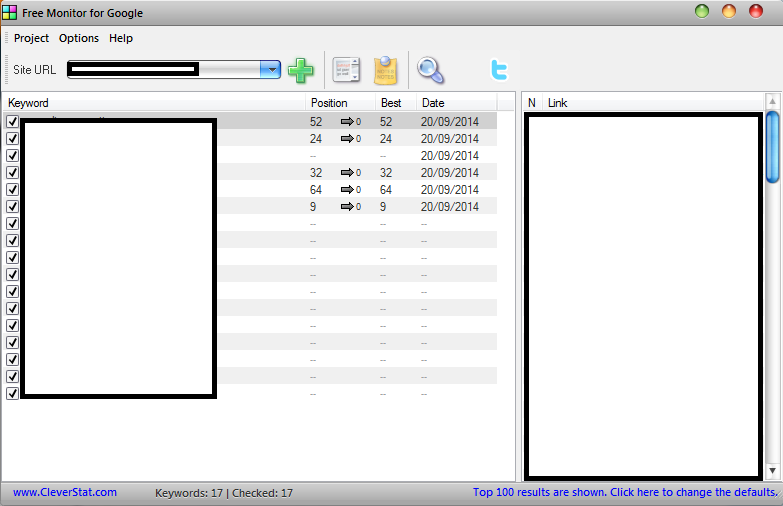Uncheck the keyword with position 32
Image resolution: width=783 pixels, height=506 pixels.
(x=12, y=172)
